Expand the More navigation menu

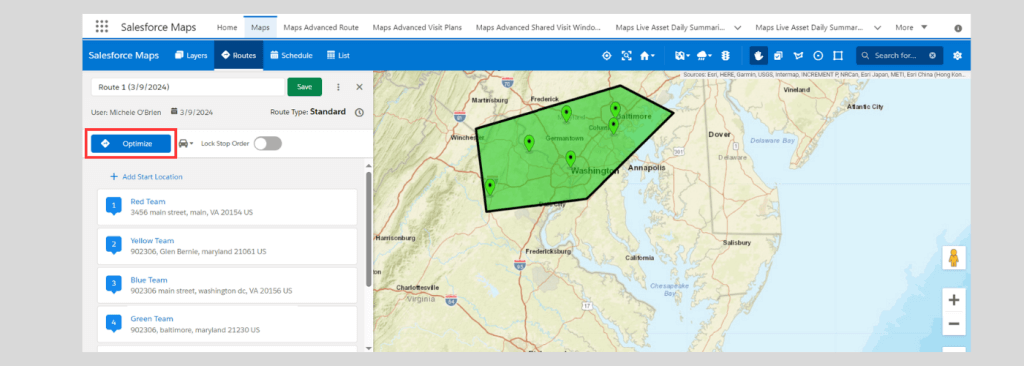point(911,27)
